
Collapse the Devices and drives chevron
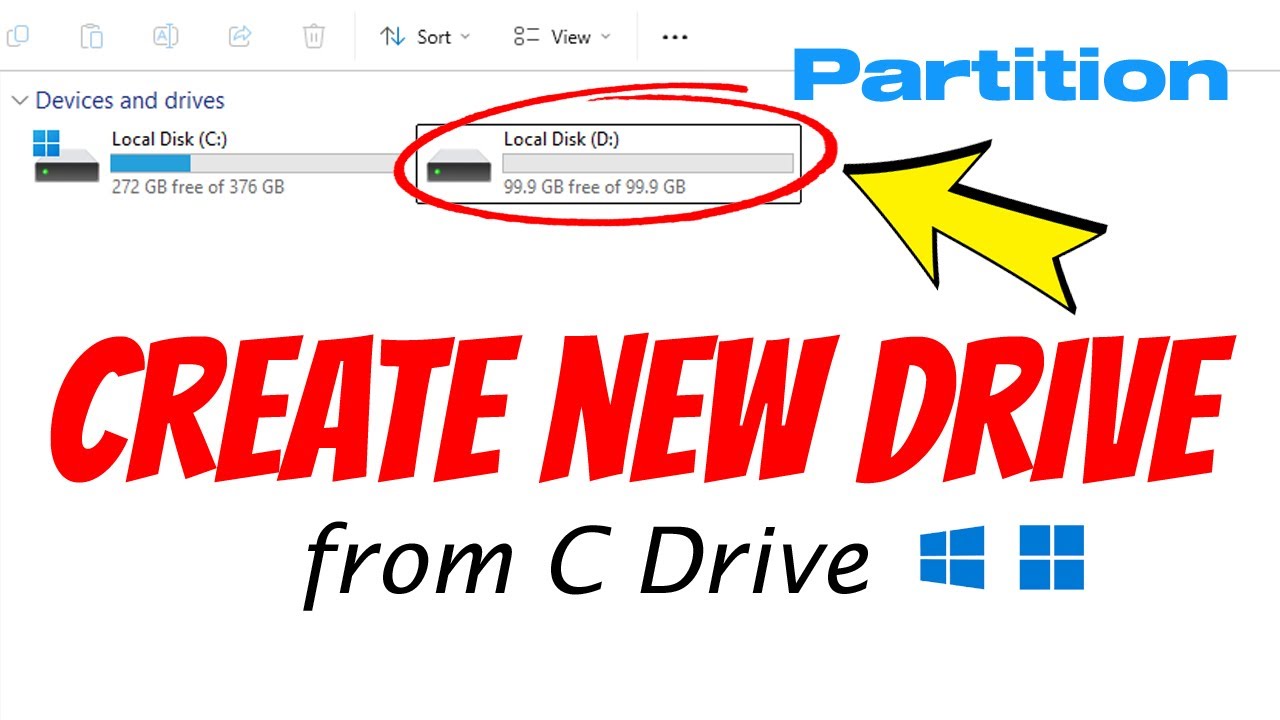coord(19,101)
